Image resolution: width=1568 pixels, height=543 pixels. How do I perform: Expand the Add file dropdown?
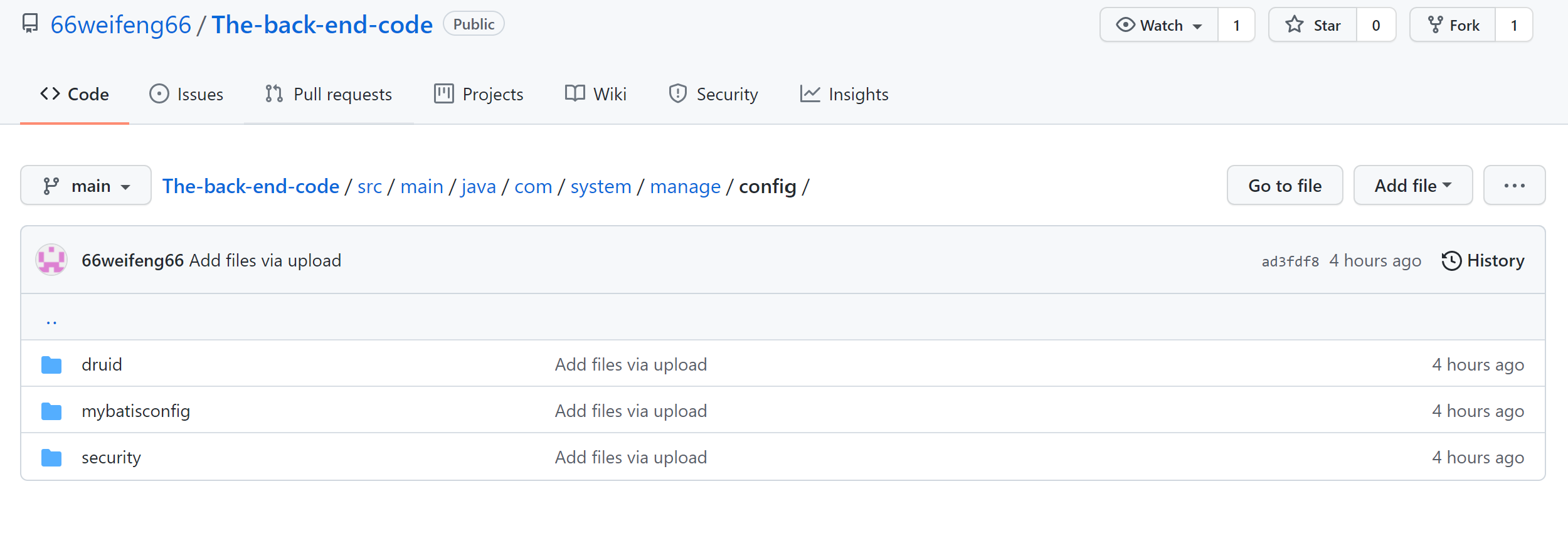[1413, 186]
